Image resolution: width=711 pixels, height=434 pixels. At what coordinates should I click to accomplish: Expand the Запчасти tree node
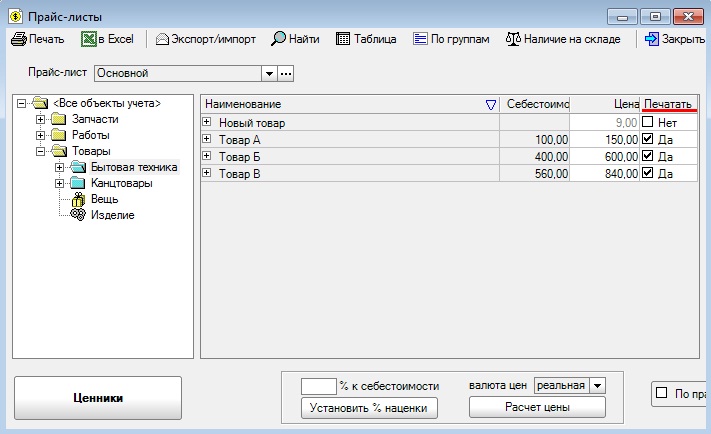[40, 119]
